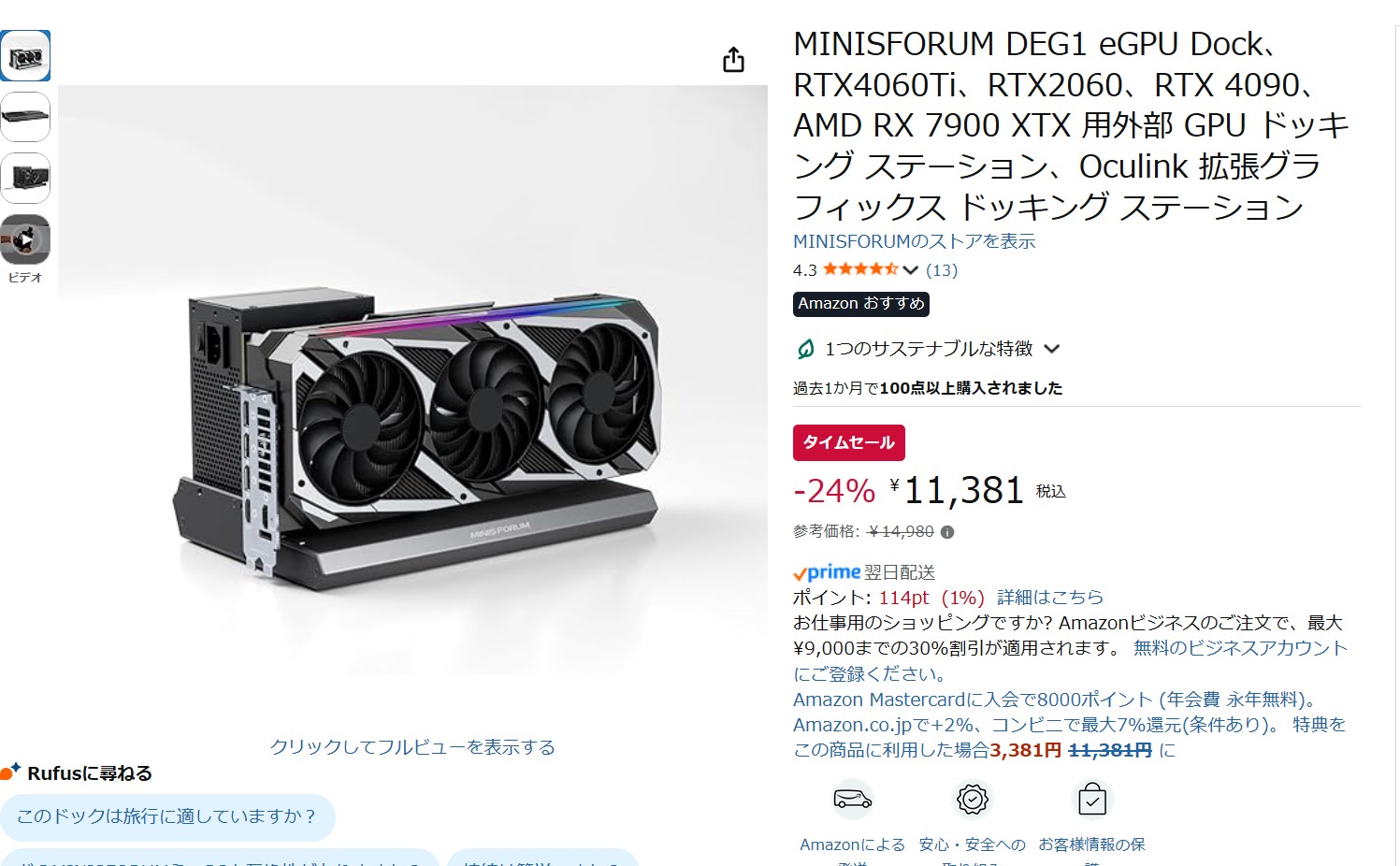Viewport: 1400px width, 866px height.
Task: Click クリックしてフルビューを表示する link
Action: click(412, 746)
